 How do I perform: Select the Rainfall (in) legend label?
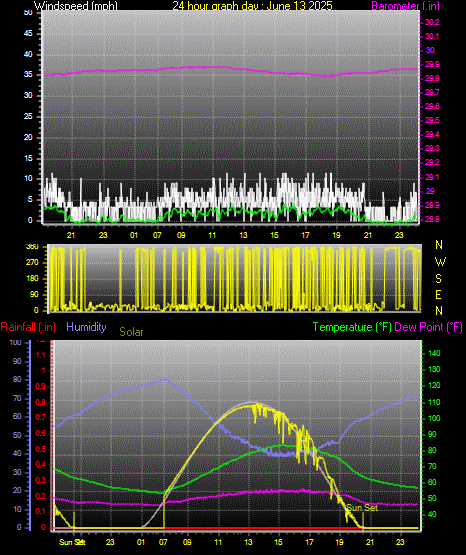click(x=28, y=327)
